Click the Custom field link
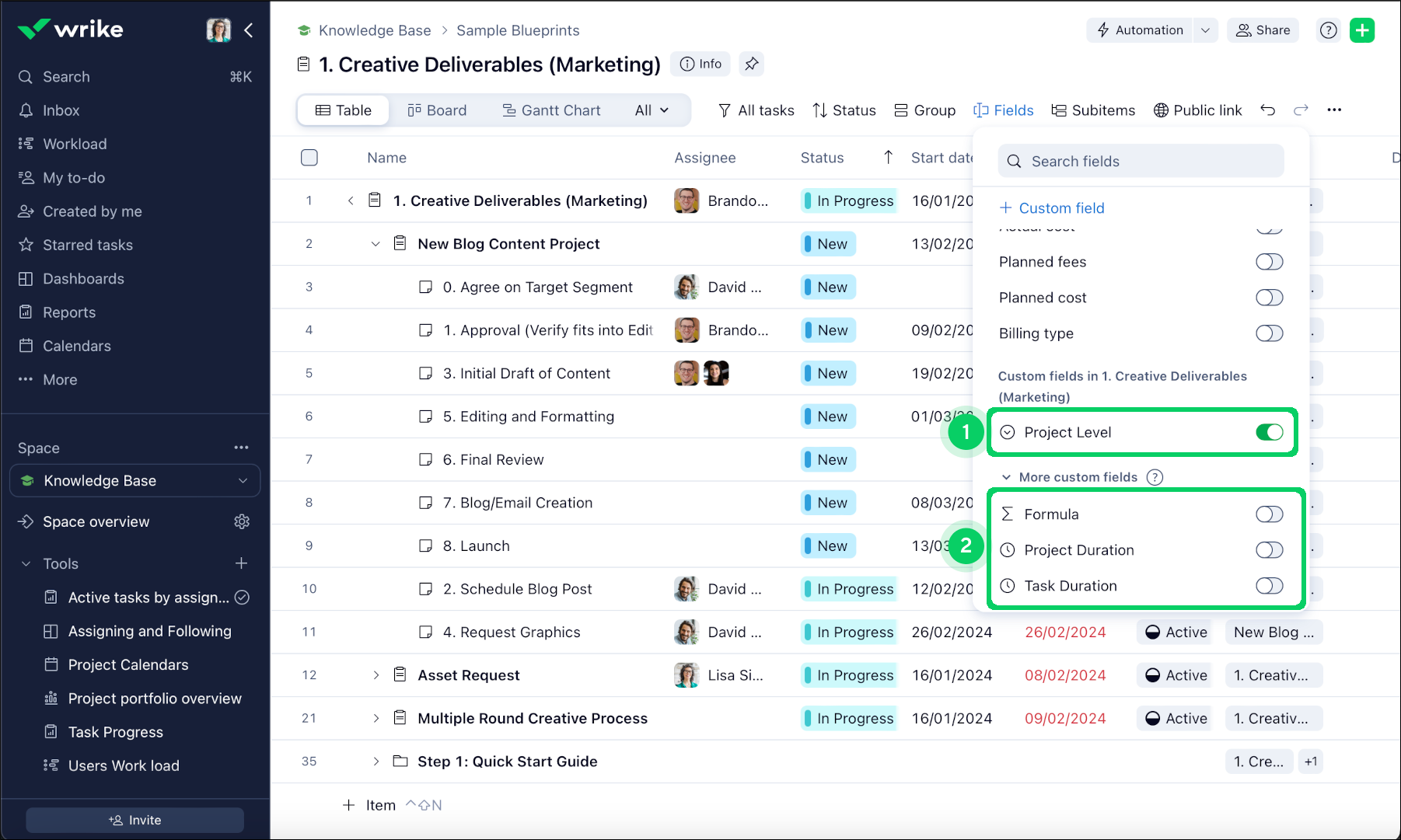This screenshot has width=1401, height=840. pyautogui.click(x=1052, y=208)
